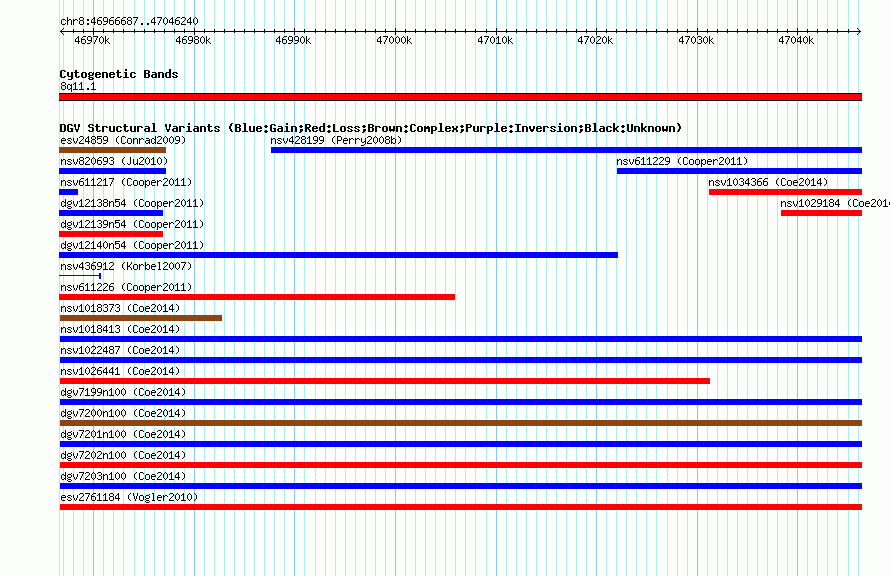Open variant nsv1022487 (Coe2014) label
Viewport: 890px width, 576px height.
(x=120, y=350)
